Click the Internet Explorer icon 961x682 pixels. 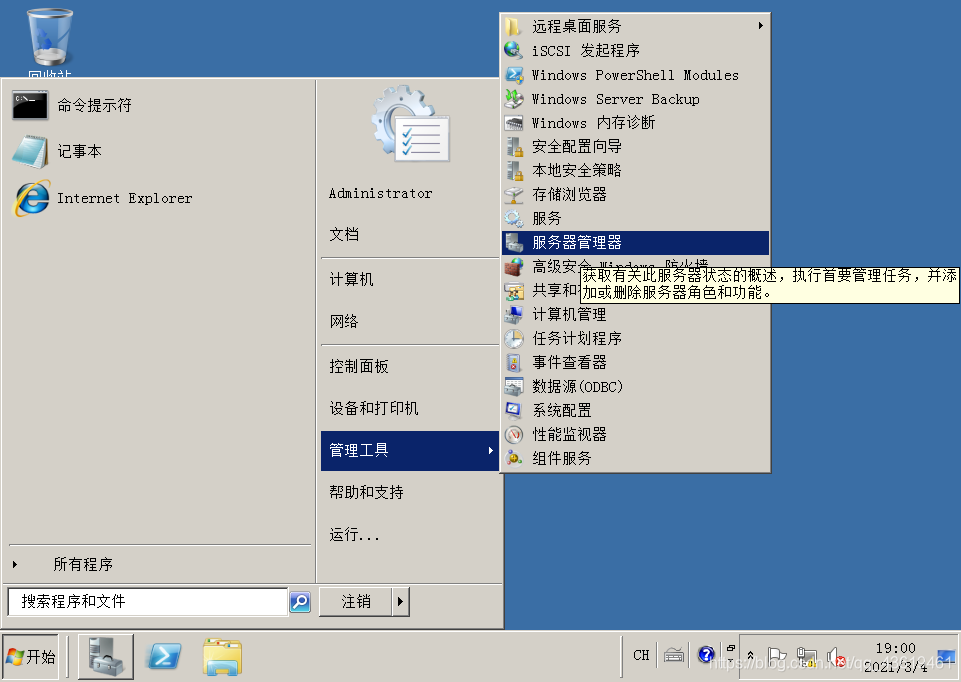click(32, 198)
